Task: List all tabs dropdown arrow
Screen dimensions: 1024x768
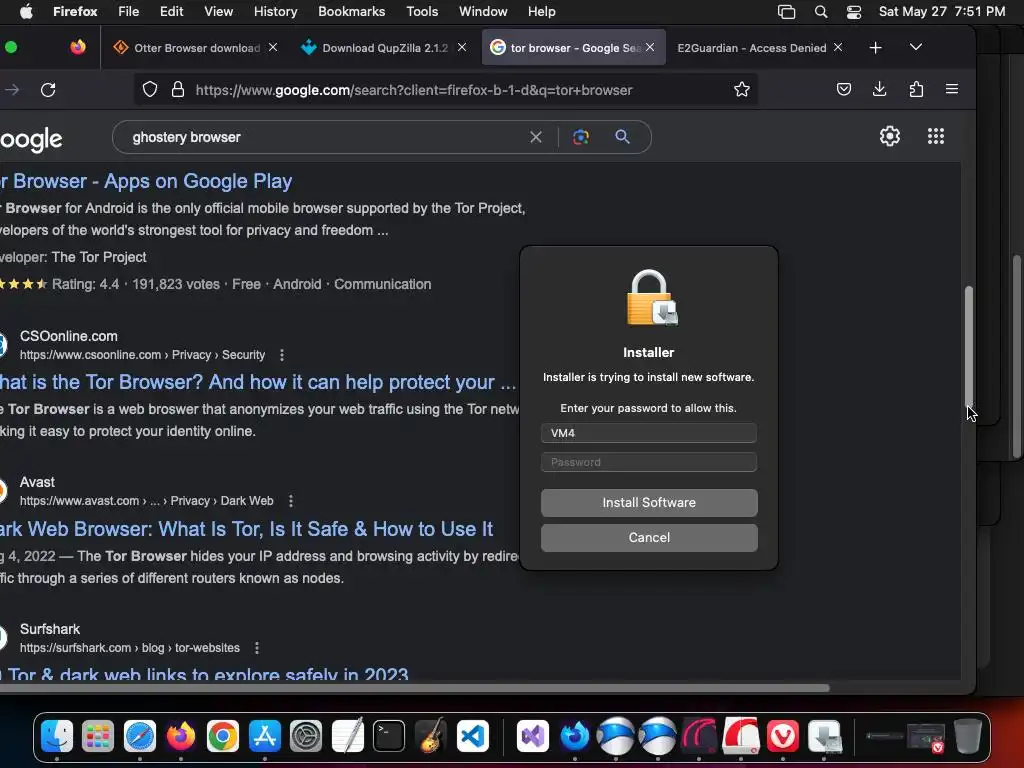Action: coord(916,47)
